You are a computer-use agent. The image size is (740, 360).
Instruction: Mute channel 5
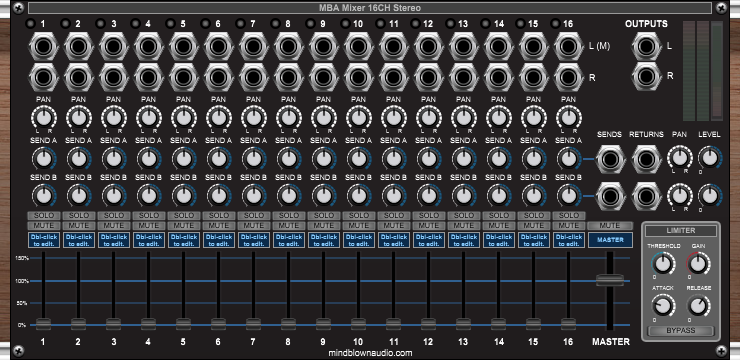click(x=184, y=226)
